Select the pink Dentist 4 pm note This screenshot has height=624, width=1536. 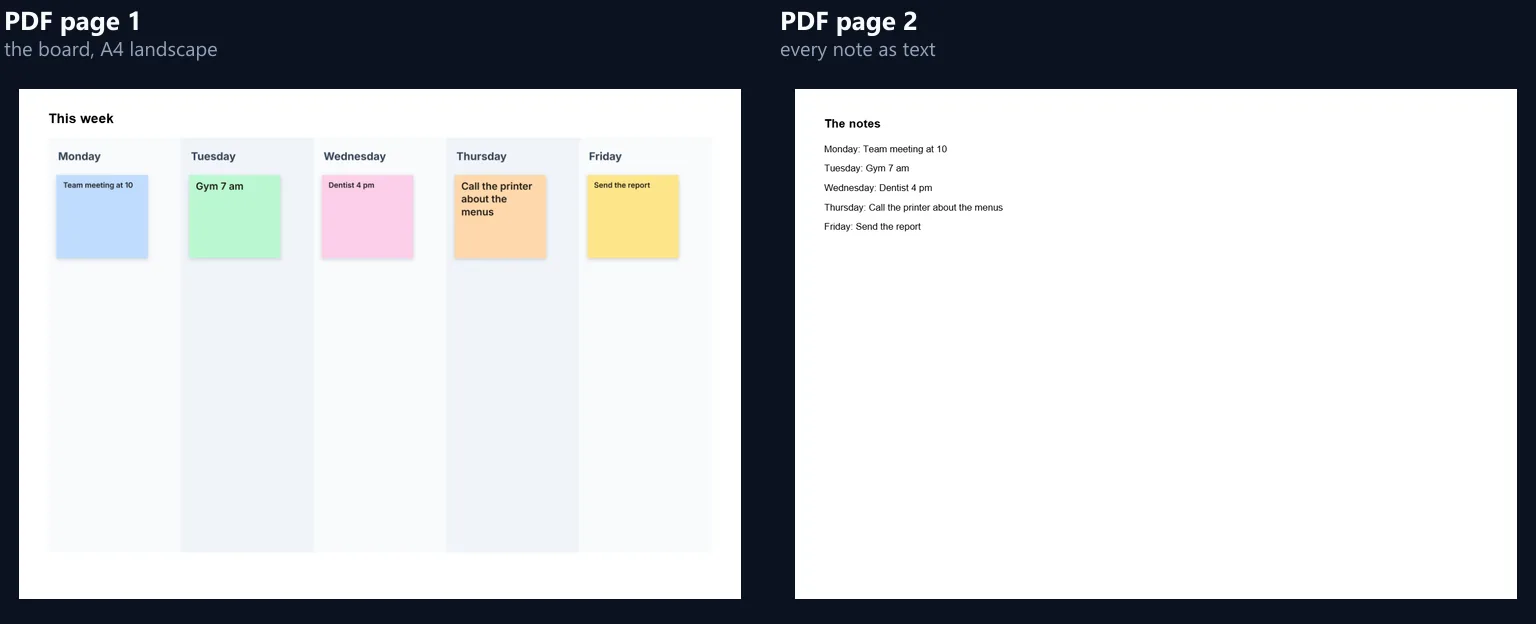pyautogui.click(x=367, y=217)
